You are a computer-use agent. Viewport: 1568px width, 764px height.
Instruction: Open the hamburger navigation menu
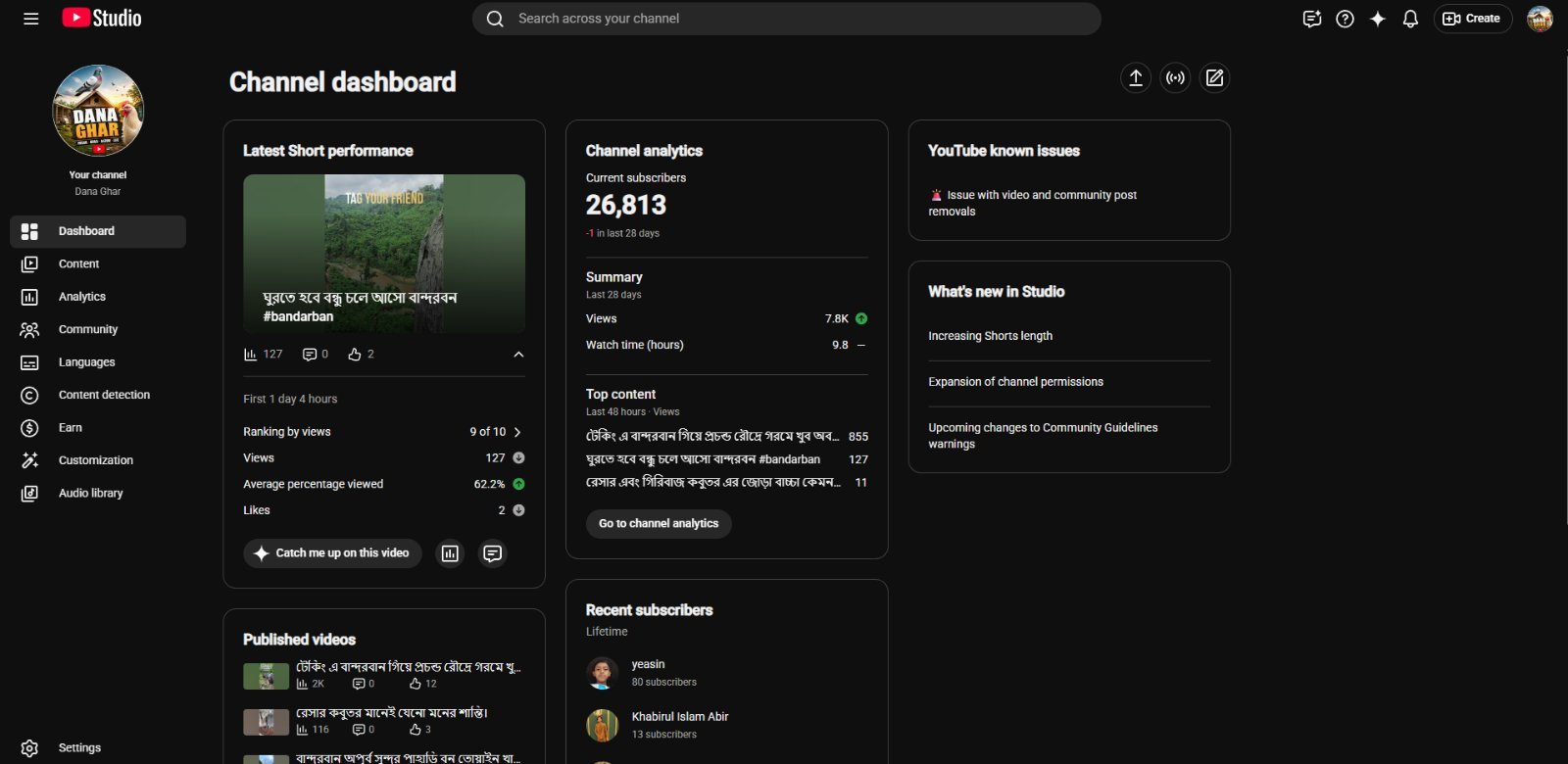30,19
